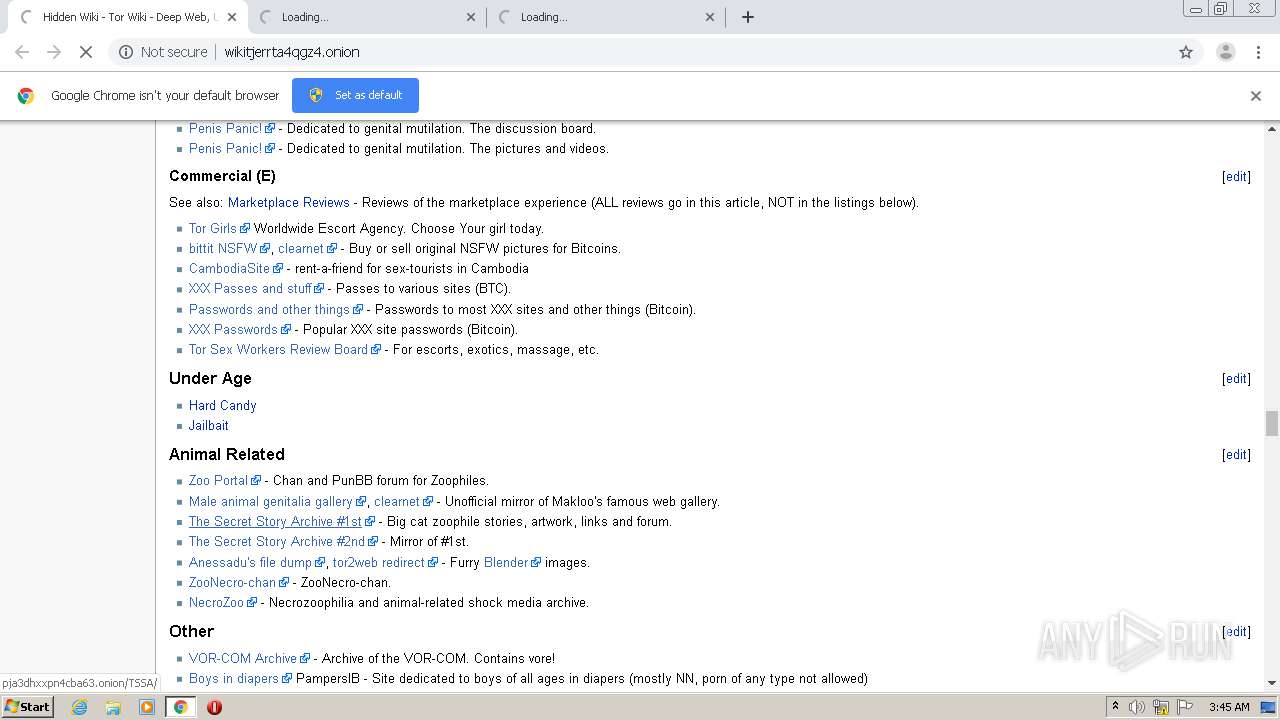This screenshot has height=720, width=1280.
Task: Open the red shield taskbar icon
Action: (x=214, y=707)
